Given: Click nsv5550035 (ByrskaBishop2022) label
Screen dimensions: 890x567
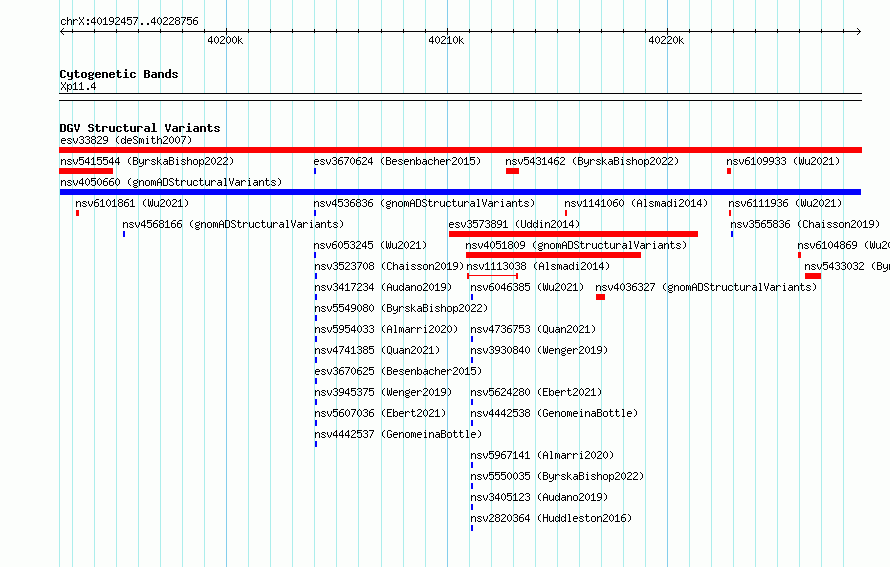Looking at the screenshot, I should [557, 476].
